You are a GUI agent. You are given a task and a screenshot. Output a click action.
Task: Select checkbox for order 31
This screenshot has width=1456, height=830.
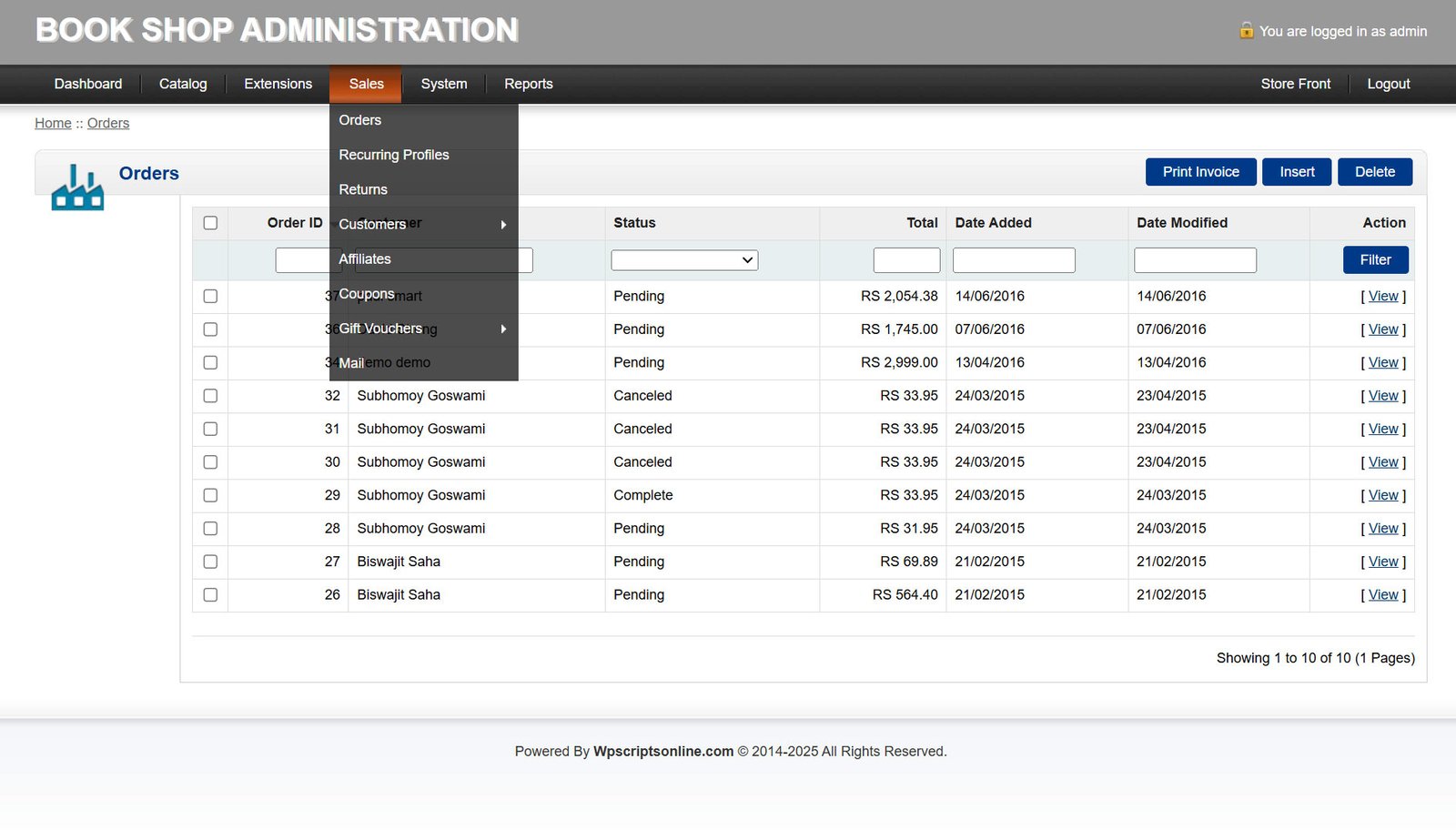pos(210,429)
